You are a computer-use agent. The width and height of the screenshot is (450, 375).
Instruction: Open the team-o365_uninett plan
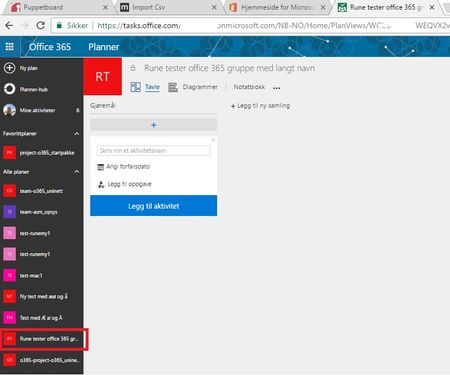pos(41,191)
